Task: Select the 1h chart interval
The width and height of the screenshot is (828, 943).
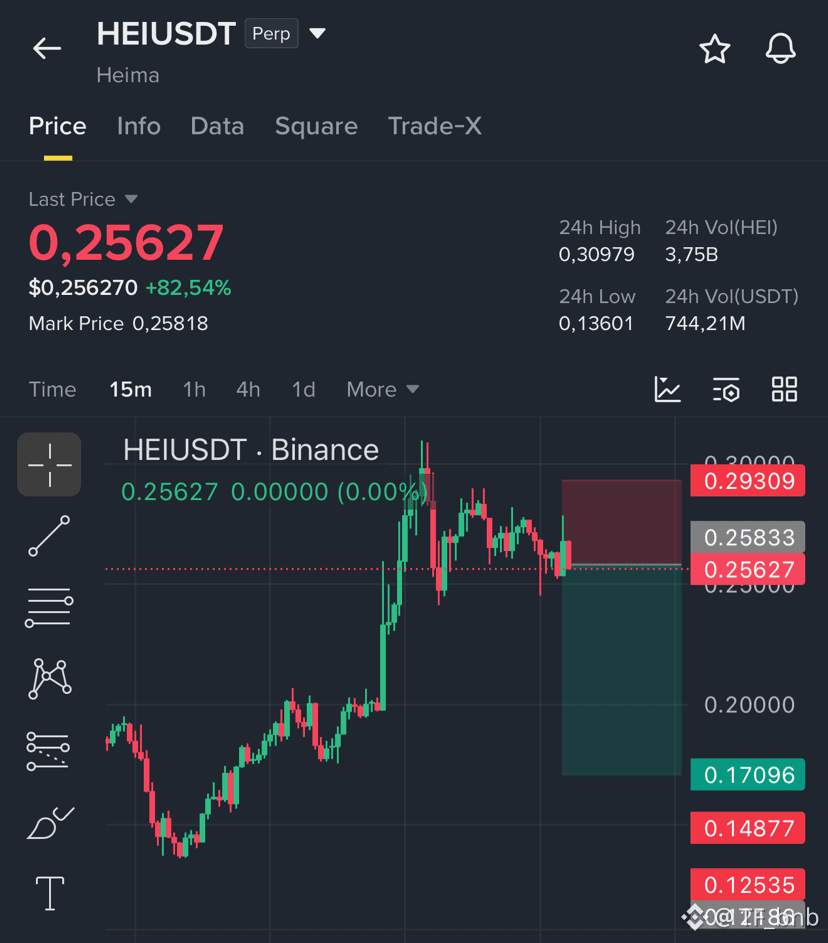Action: pyautogui.click(x=194, y=390)
